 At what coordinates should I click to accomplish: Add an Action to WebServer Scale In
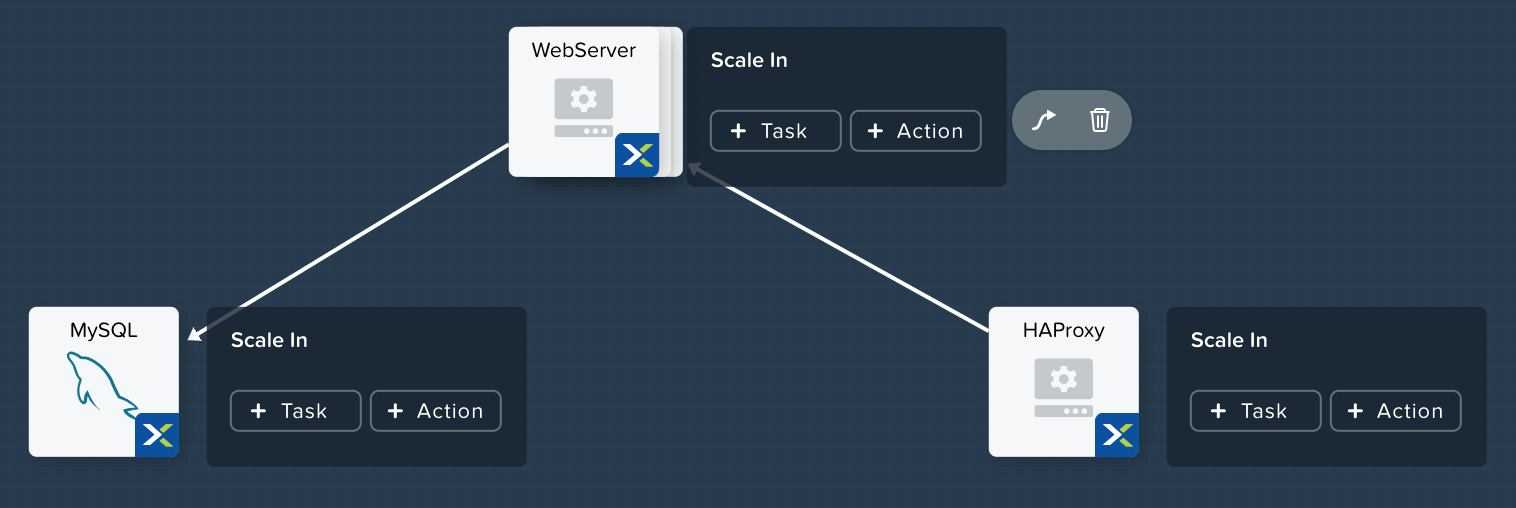coord(916,131)
